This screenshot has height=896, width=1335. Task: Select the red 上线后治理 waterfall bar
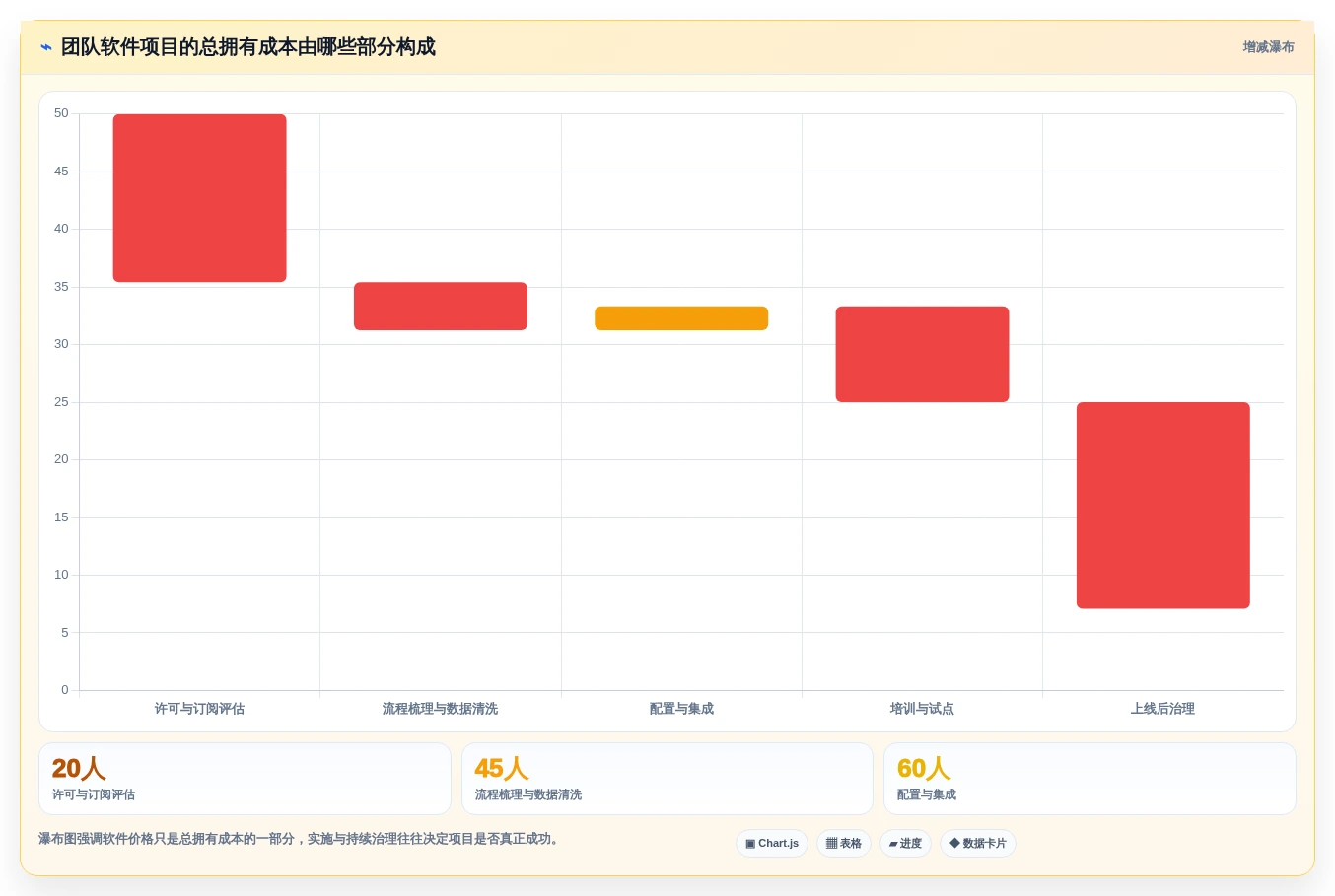(1163, 506)
